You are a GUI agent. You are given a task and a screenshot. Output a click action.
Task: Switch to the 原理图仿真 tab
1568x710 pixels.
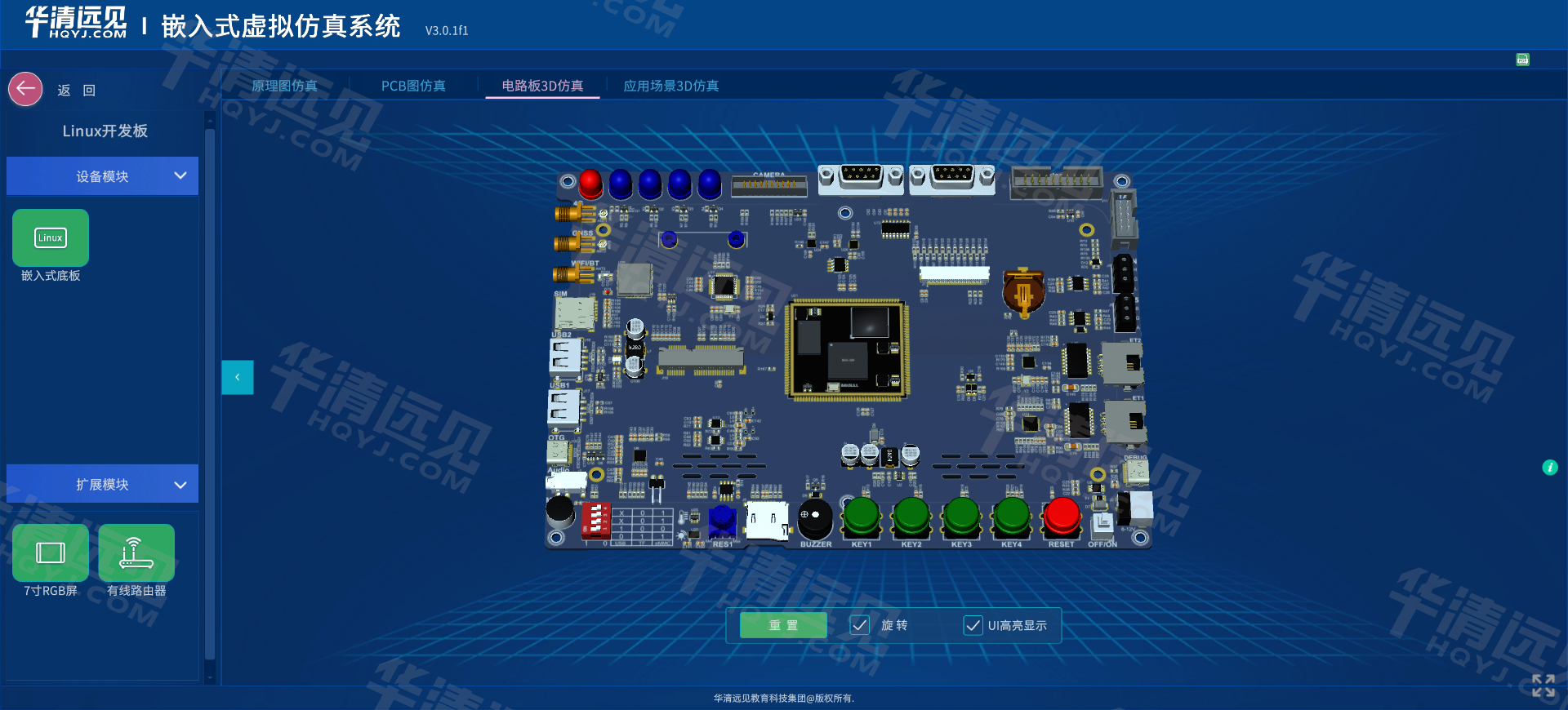[x=284, y=86]
